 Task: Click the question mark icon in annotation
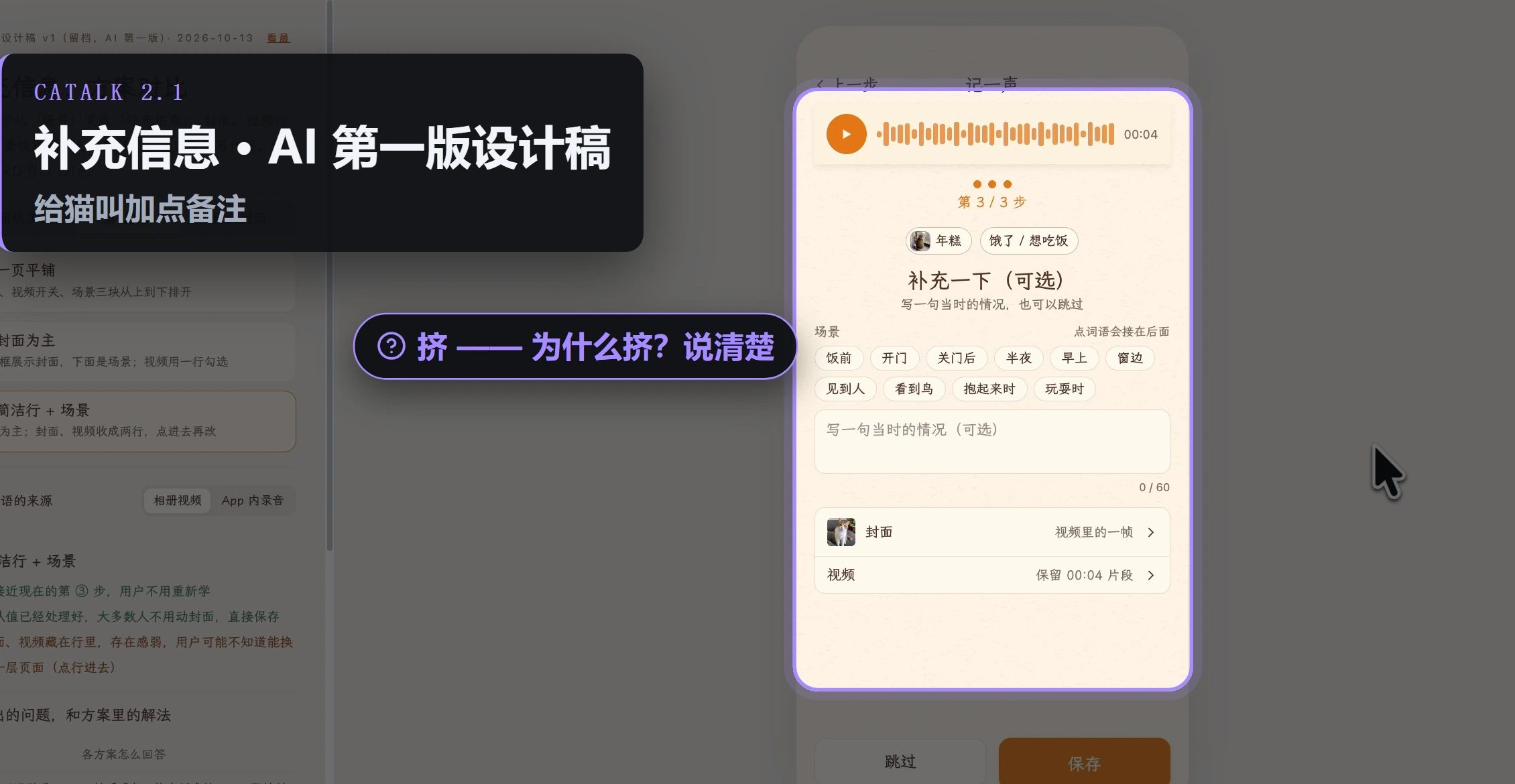point(391,346)
